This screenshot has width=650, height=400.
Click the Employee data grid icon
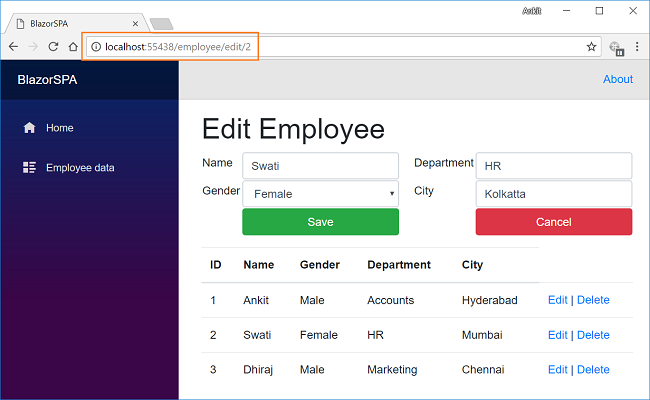pyautogui.click(x=29, y=168)
